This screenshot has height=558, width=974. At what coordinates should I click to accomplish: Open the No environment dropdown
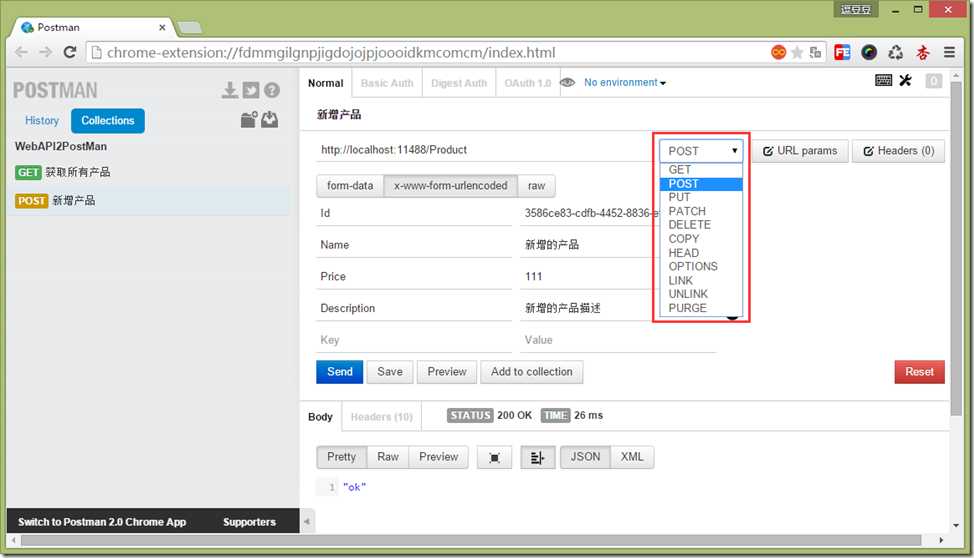[x=624, y=83]
